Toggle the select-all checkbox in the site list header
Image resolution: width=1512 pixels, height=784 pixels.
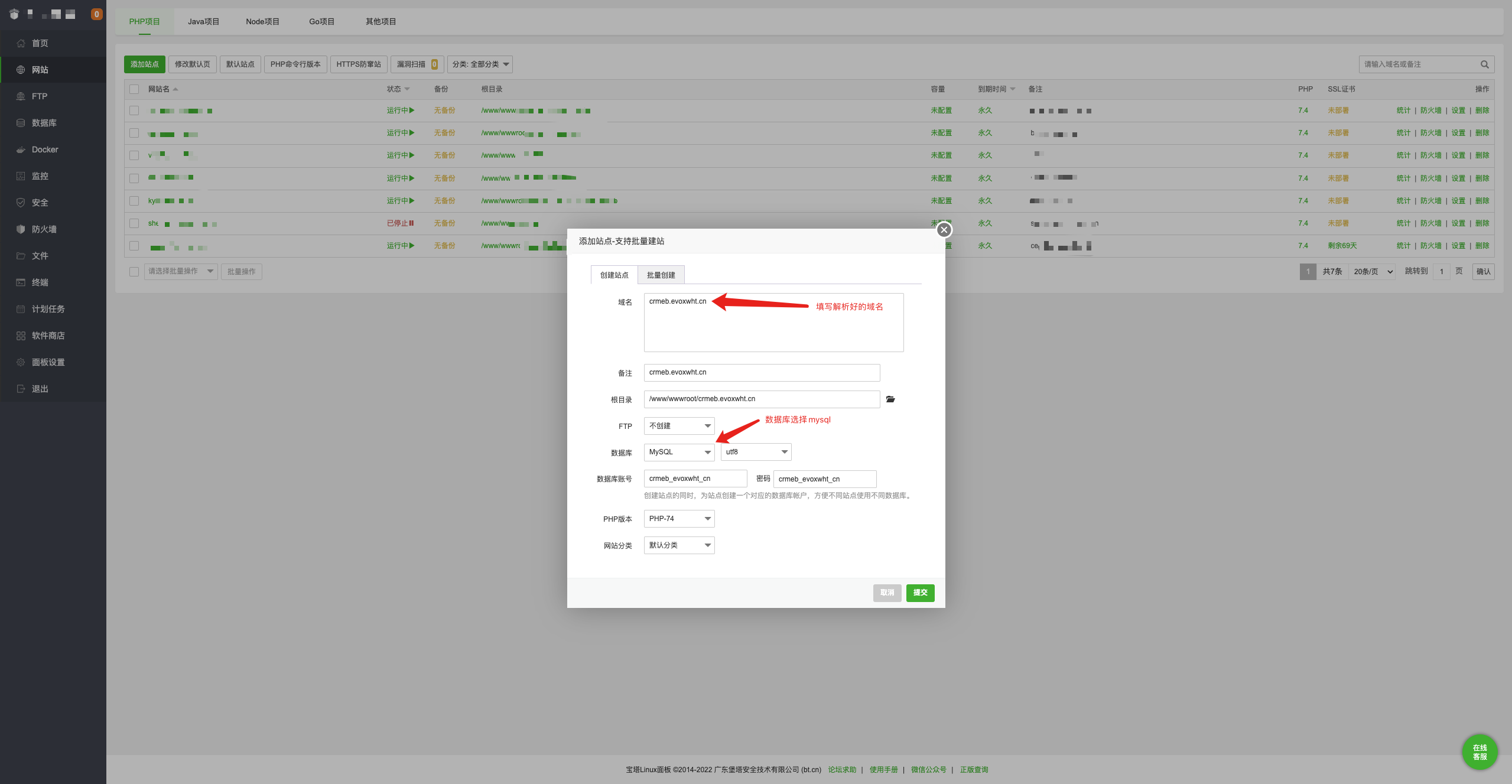134,89
